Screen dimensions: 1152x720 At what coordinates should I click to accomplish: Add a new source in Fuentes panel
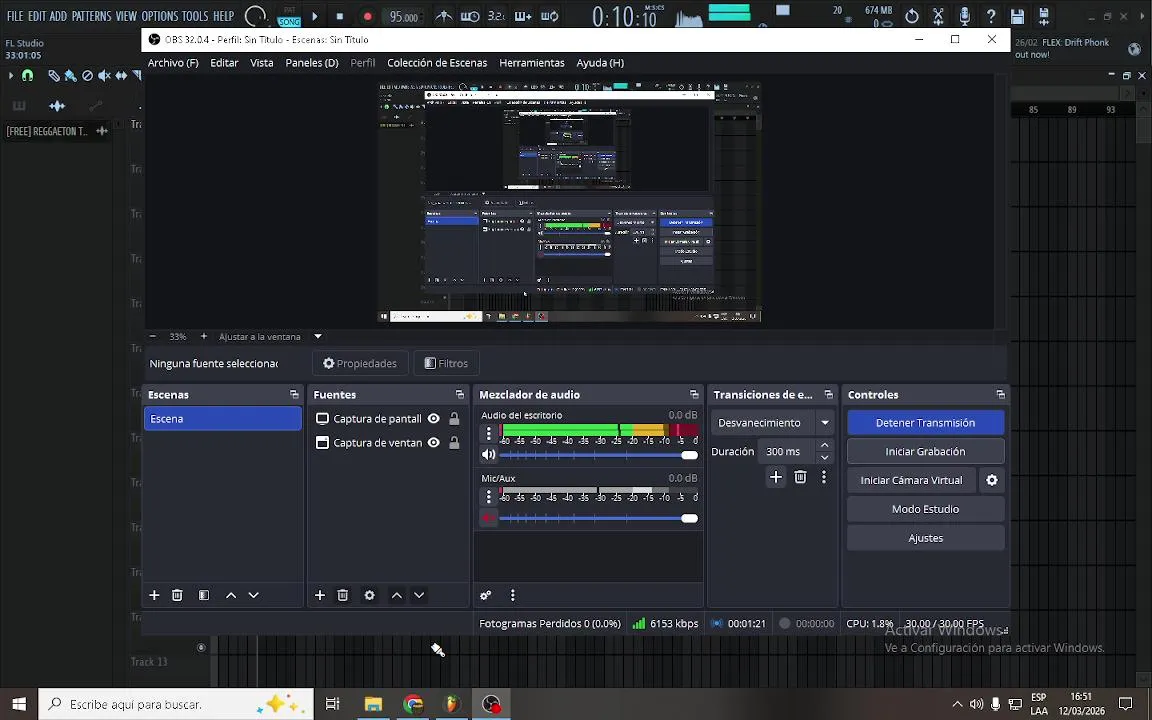pos(320,595)
